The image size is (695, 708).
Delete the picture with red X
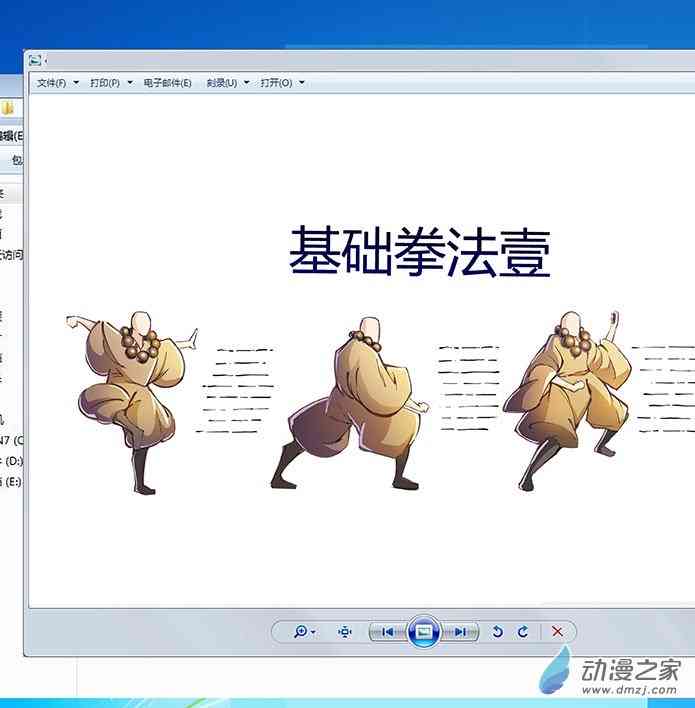point(557,632)
